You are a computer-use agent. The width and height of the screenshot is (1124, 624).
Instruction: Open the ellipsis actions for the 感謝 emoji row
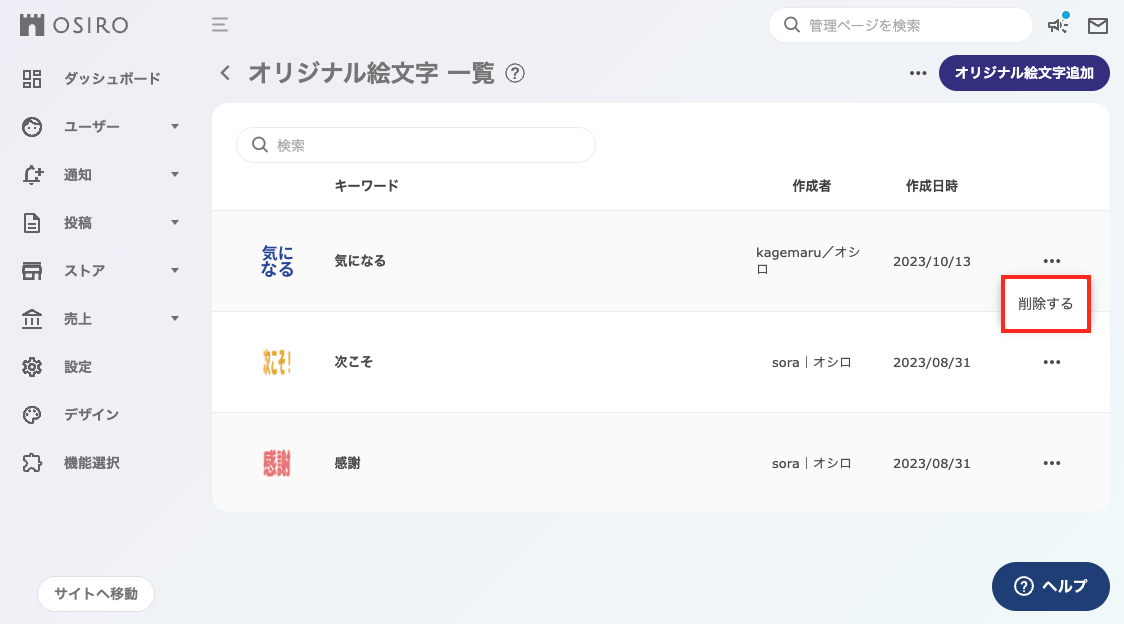[1051, 463]
